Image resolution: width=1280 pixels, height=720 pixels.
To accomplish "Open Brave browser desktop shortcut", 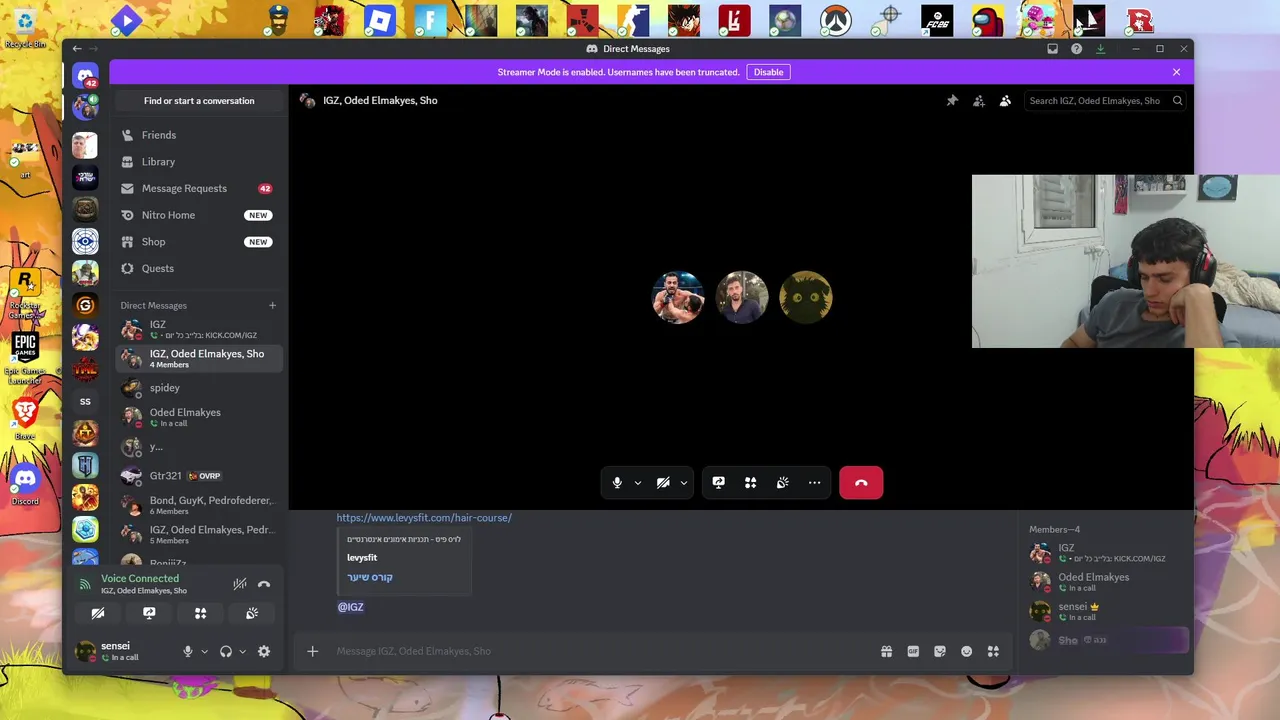I will 25,416.
